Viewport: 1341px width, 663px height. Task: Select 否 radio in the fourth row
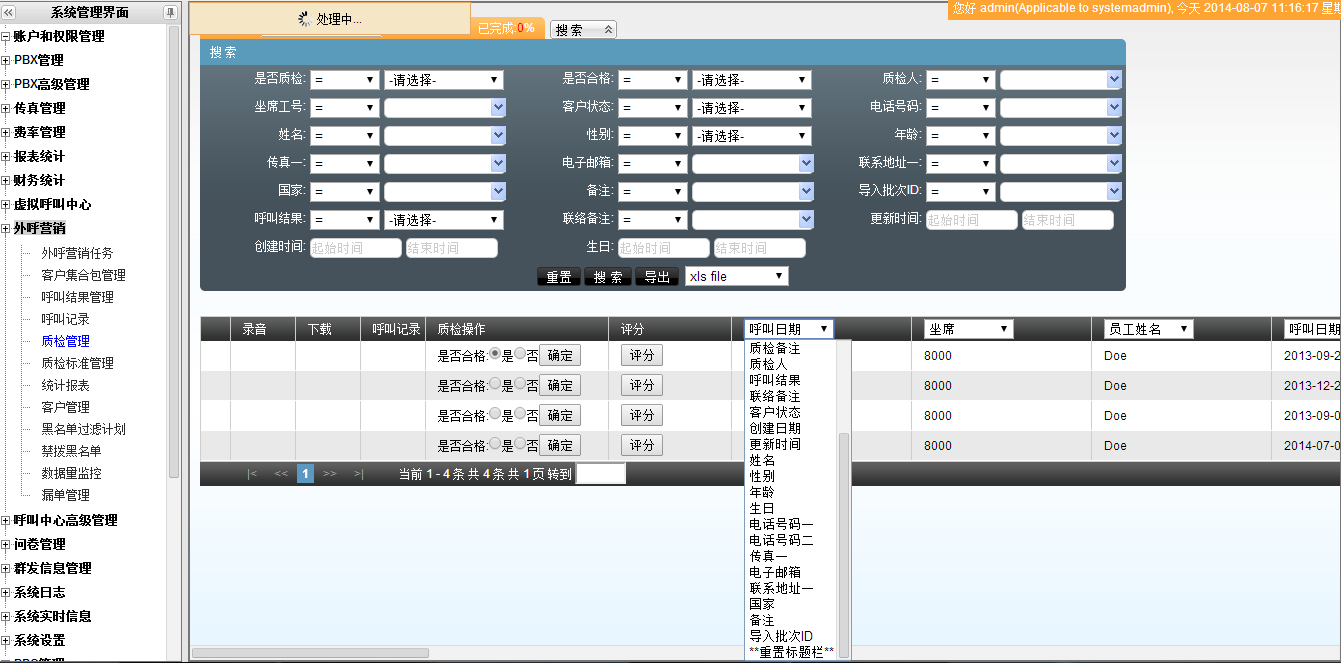coord(519,444)
